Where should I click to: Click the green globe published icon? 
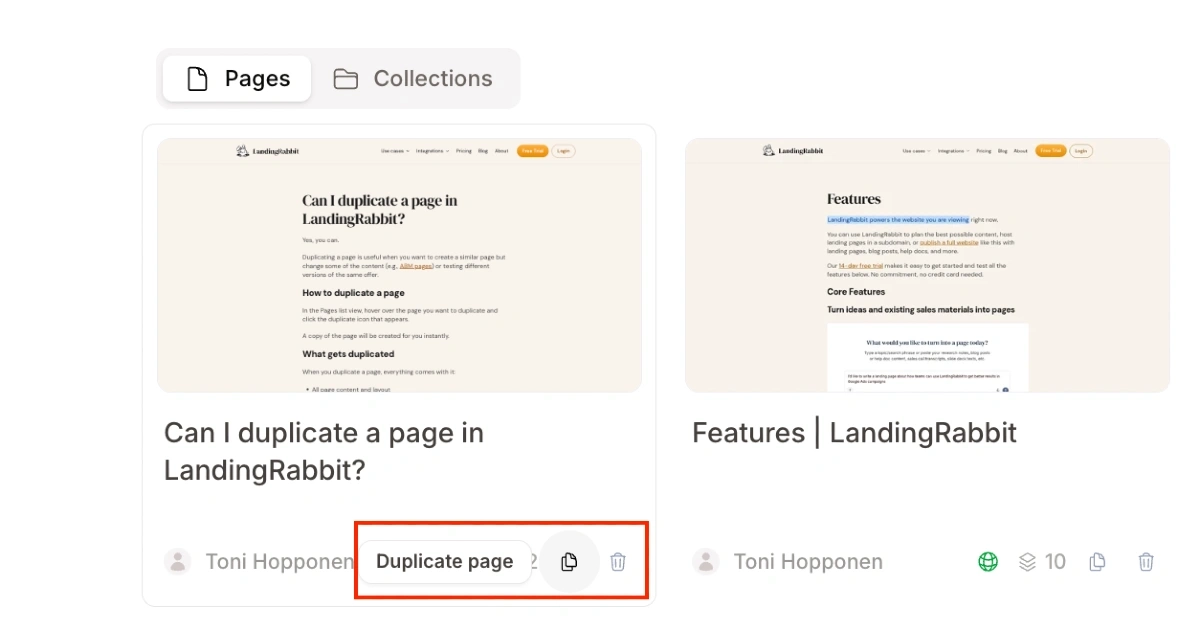pos(988,562)
